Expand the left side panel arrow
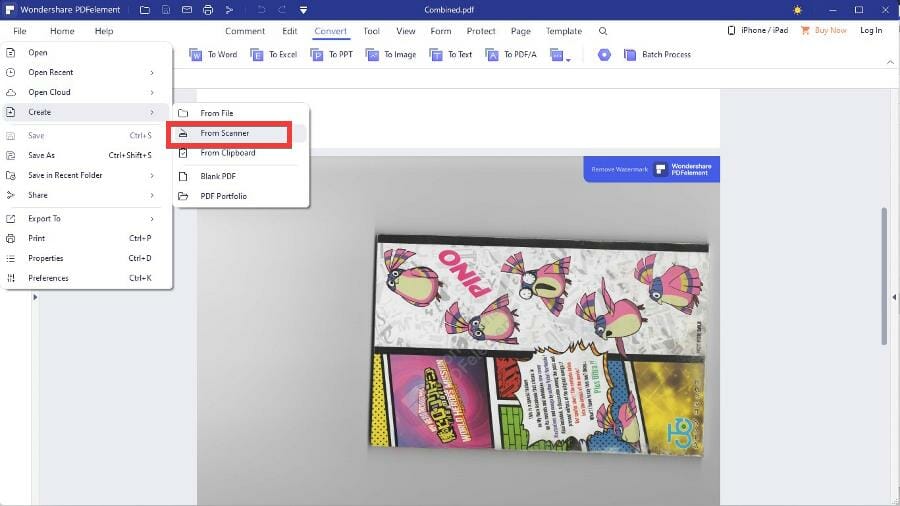The height and width of the screenshot is (506, 900). coord(35,297)
